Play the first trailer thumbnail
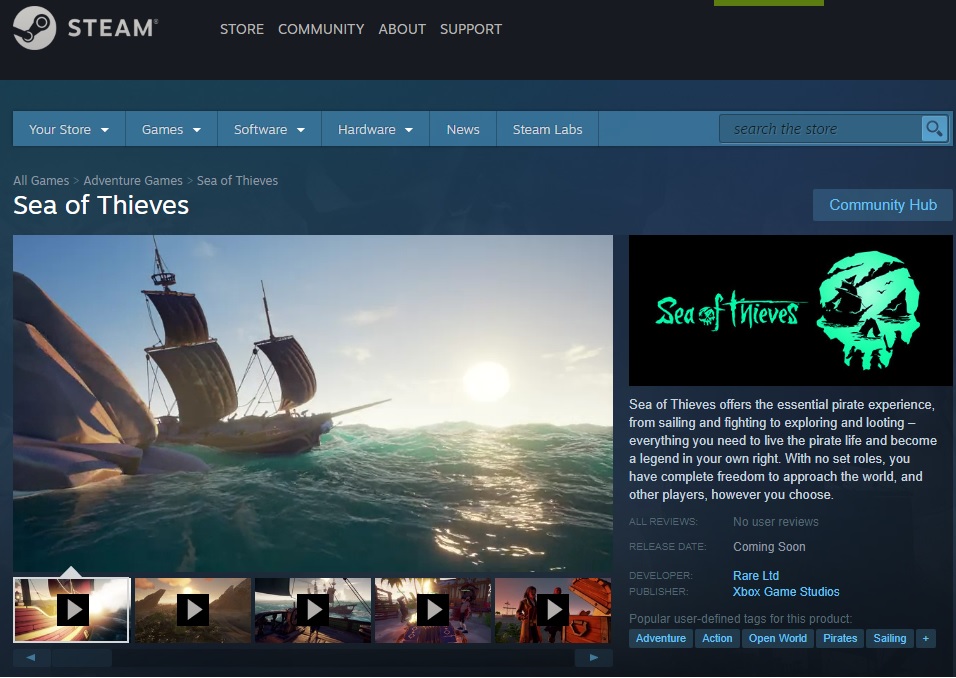Screen dimensions: 956x678 pyautogui.click(x=71, y=610)
